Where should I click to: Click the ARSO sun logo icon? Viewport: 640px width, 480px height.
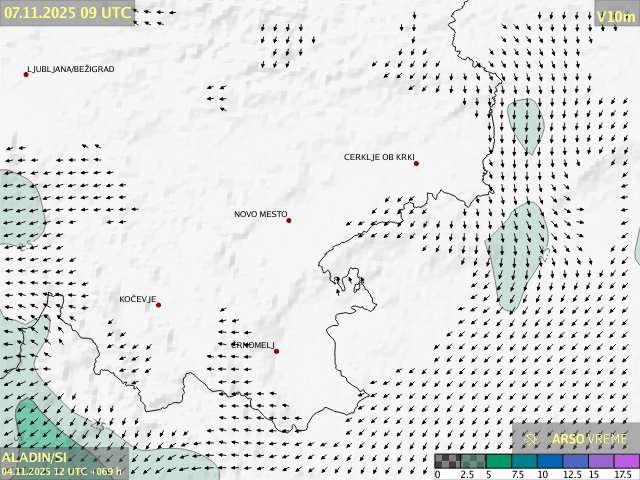point(531,438)
